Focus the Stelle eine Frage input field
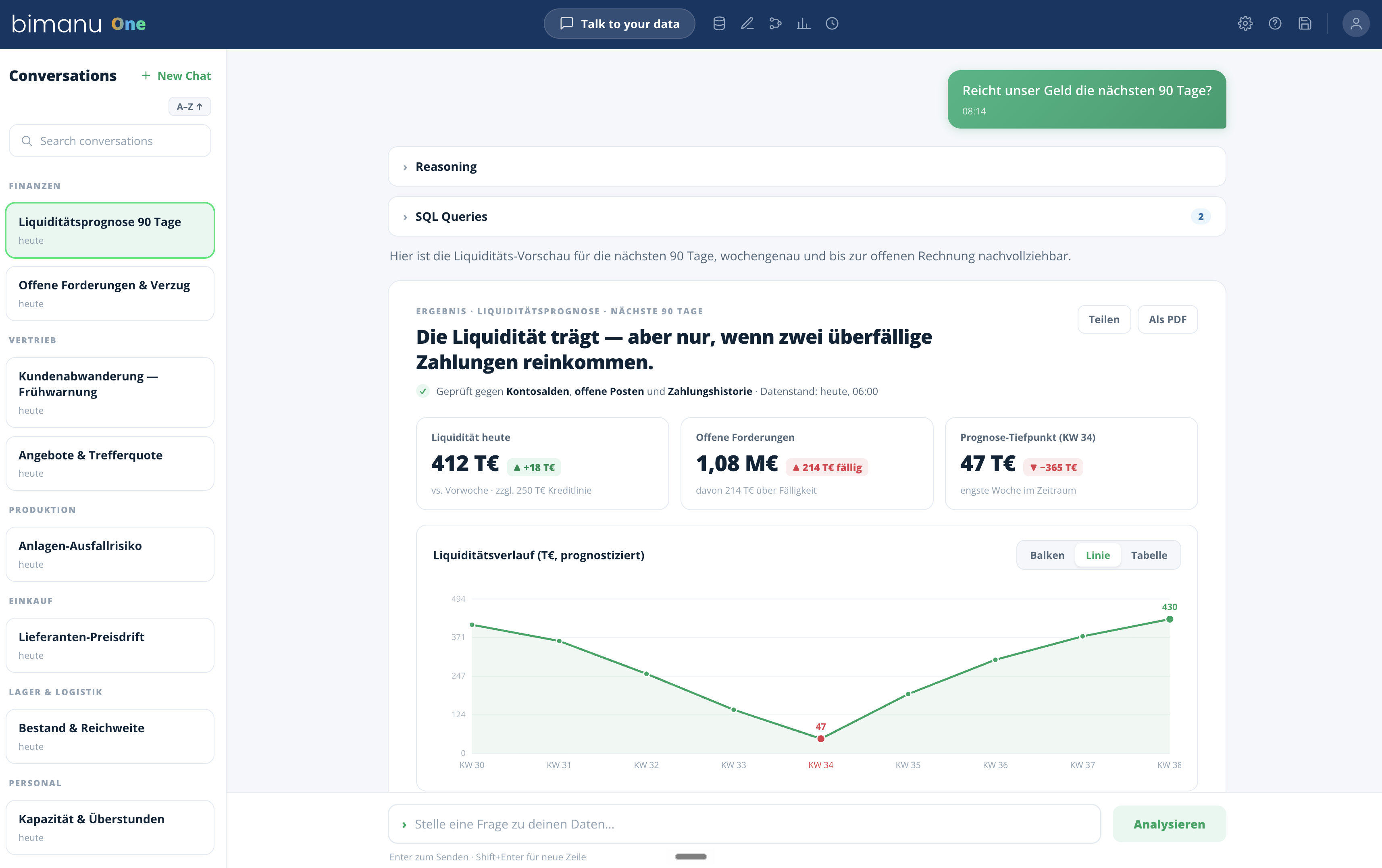 pos(744,824)
